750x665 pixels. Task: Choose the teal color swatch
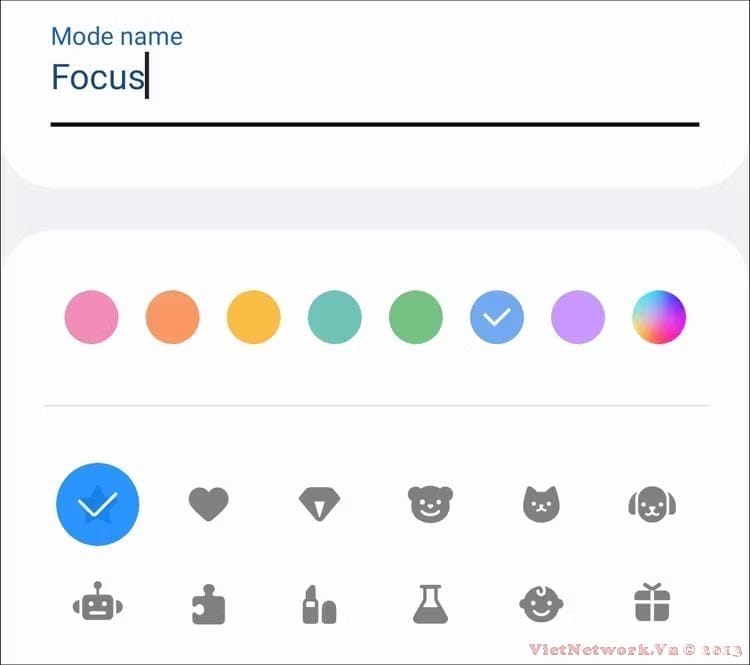pyautogui.click(x=335, y=317)
